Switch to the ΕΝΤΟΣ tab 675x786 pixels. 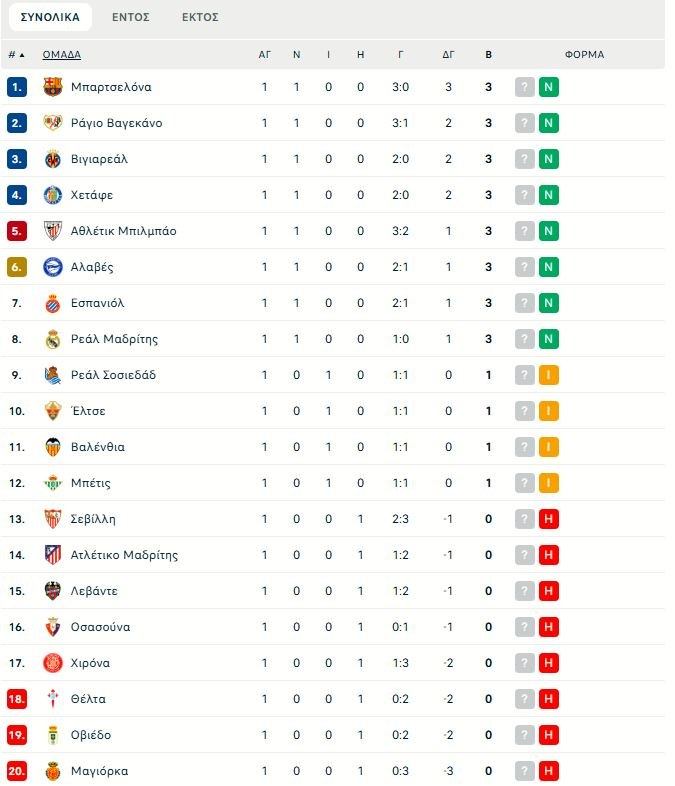[131, 17]
